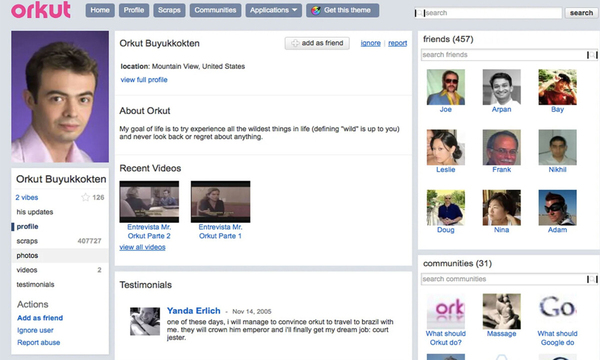
Task: Open Yanda Erlich's name link
Action: coord(194,311)
